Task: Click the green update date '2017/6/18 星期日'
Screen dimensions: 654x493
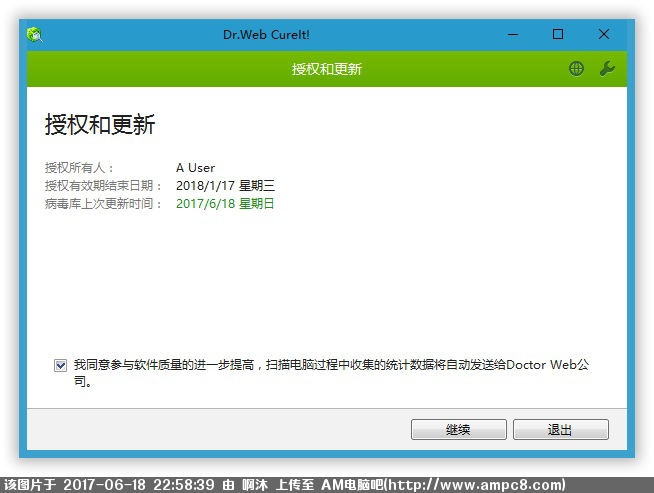Action: tap(225, 204)
